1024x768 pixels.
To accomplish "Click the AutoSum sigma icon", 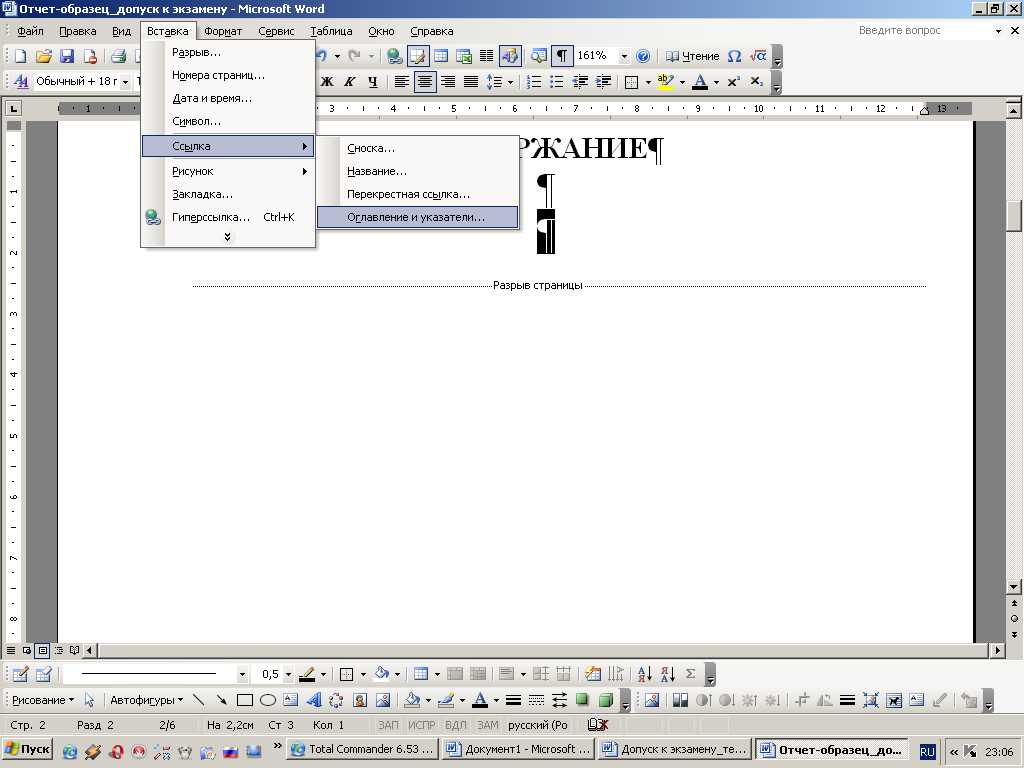I will point(690,674).
